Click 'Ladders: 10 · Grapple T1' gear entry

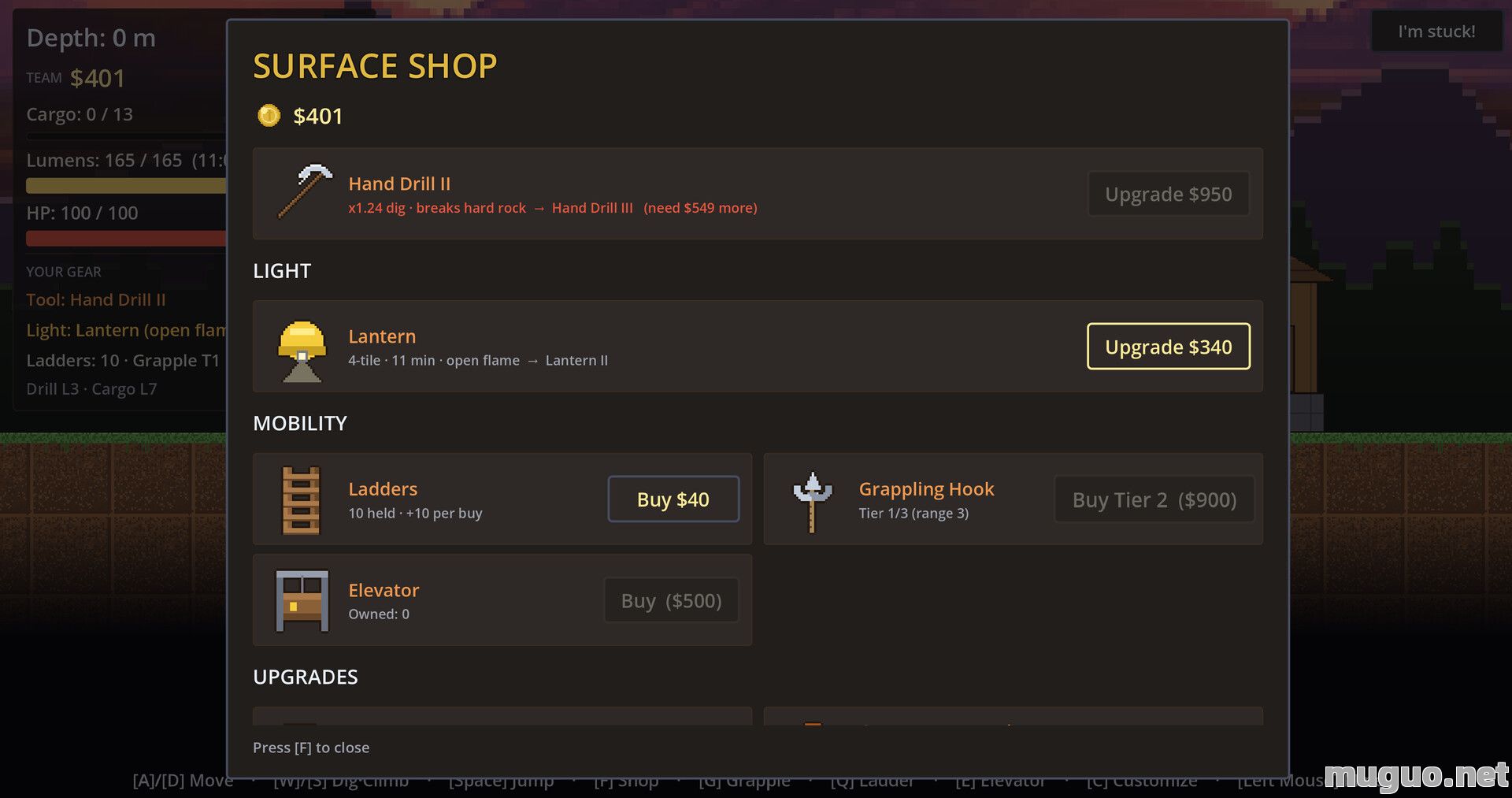tap(123, 361)
